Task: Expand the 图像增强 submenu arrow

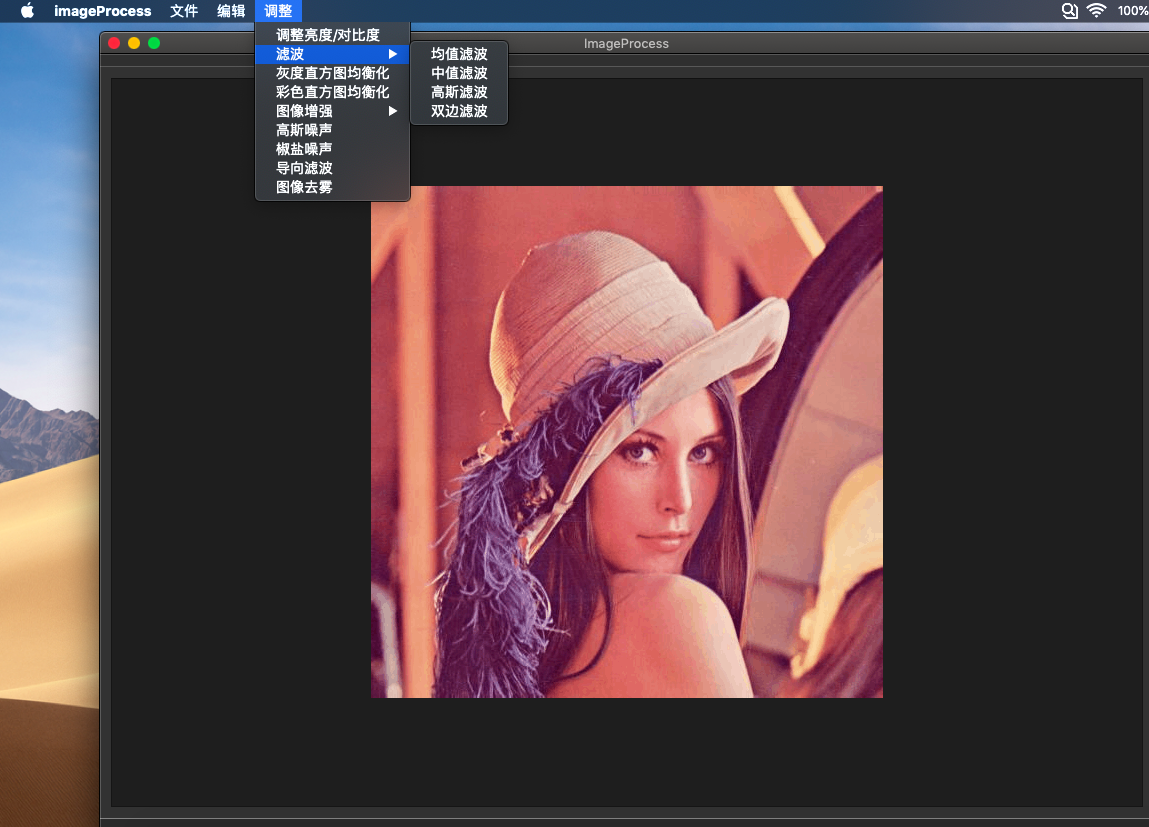Action: 393,111
